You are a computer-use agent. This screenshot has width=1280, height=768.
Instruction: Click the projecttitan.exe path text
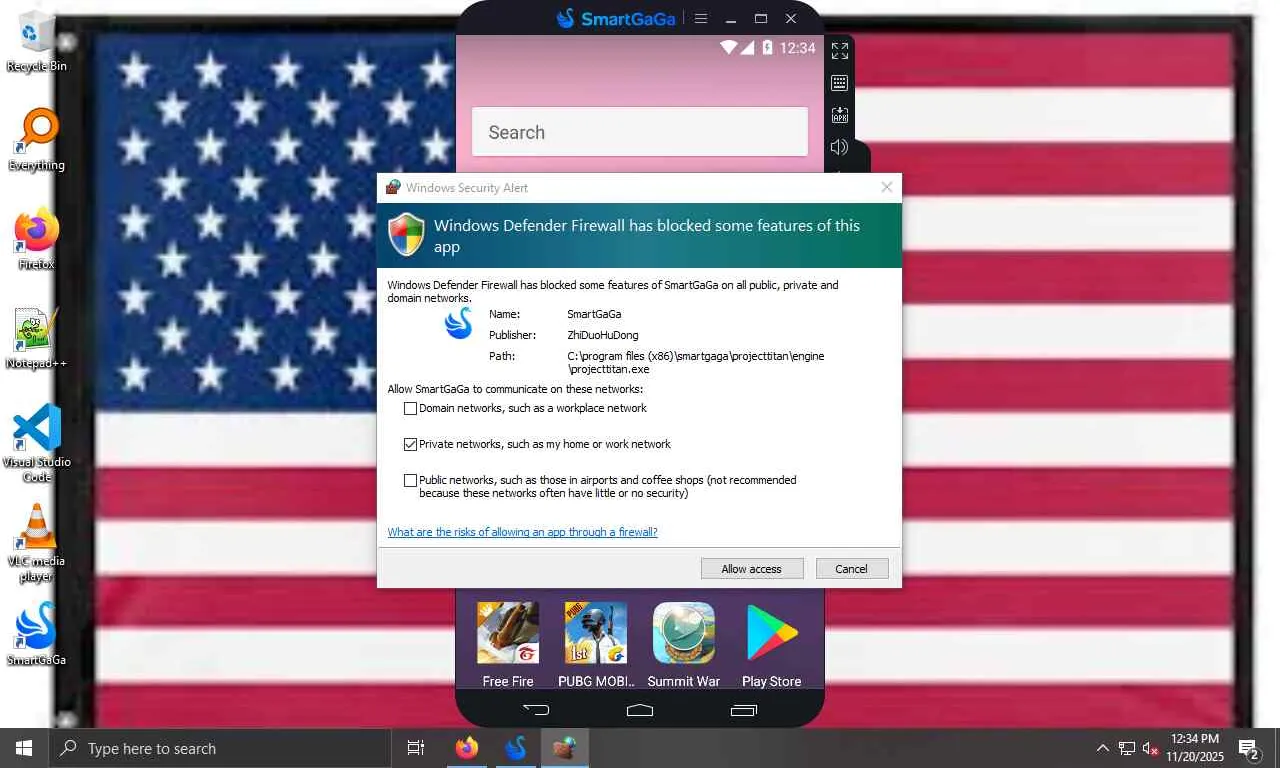click(x=696, y=363)
